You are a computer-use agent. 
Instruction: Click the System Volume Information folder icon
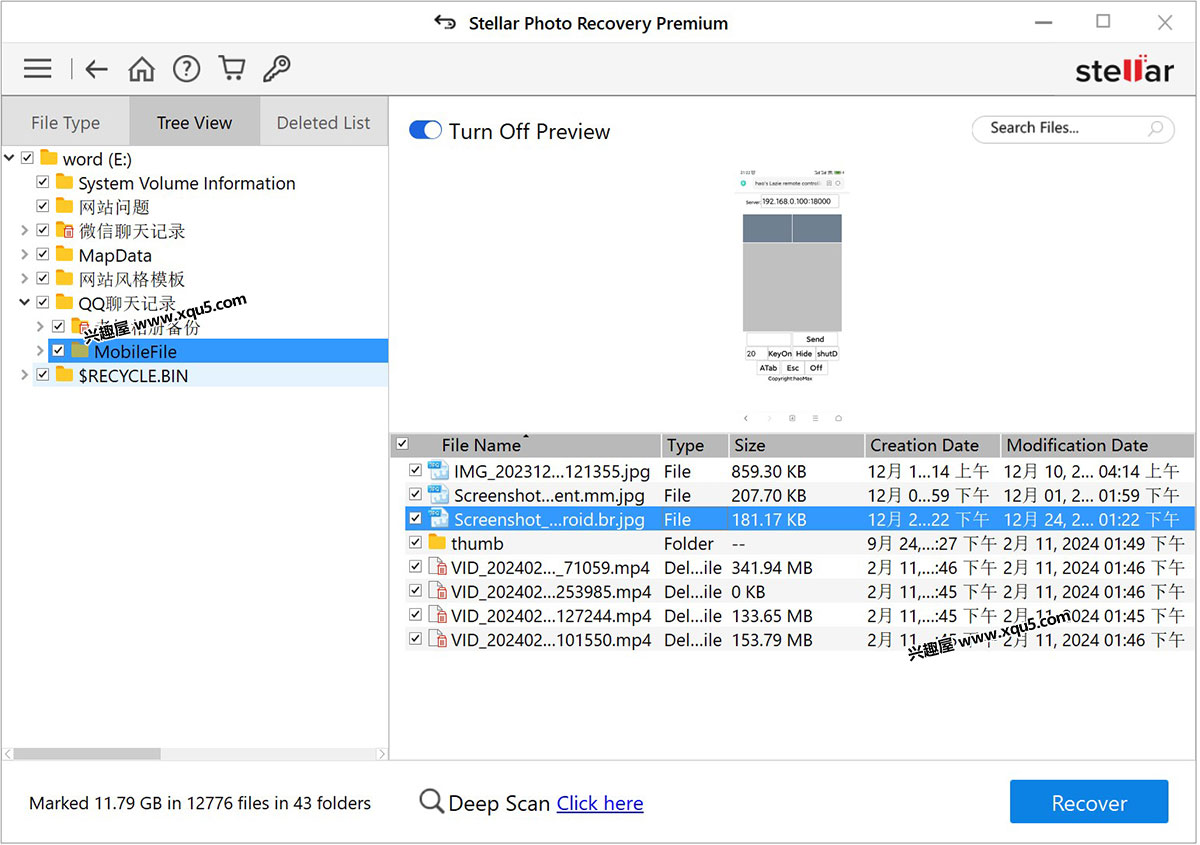click(64, 182)
